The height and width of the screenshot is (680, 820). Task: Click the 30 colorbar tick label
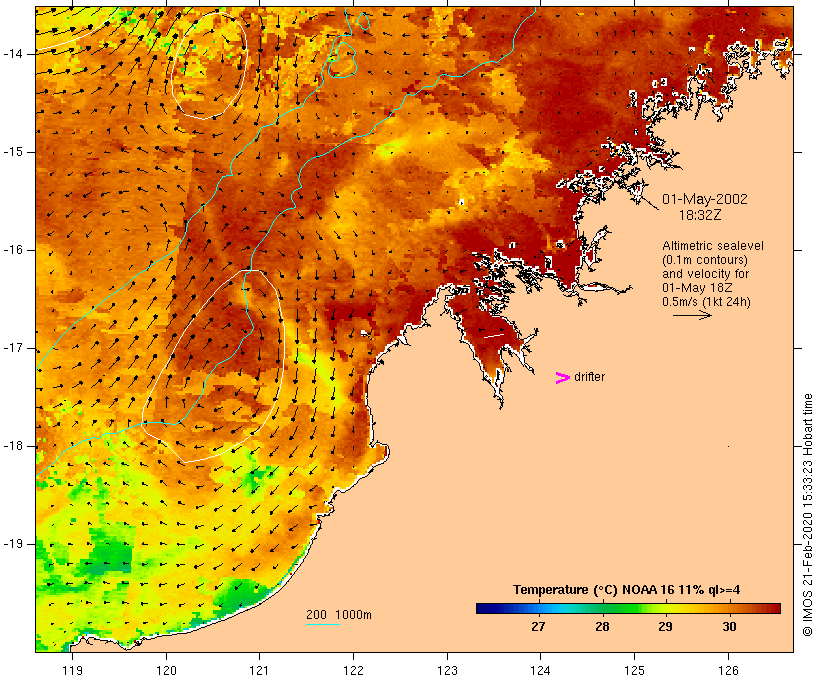[x=730, y=627]
